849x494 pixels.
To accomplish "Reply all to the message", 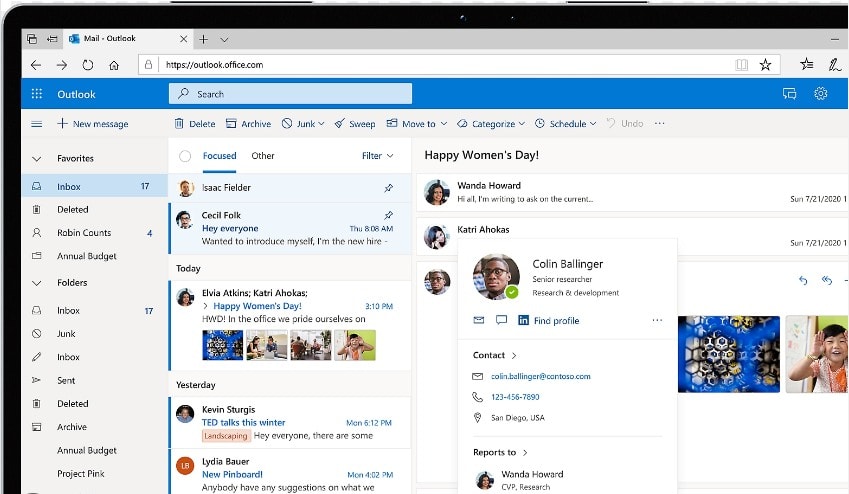I will [x=826, y=280].
